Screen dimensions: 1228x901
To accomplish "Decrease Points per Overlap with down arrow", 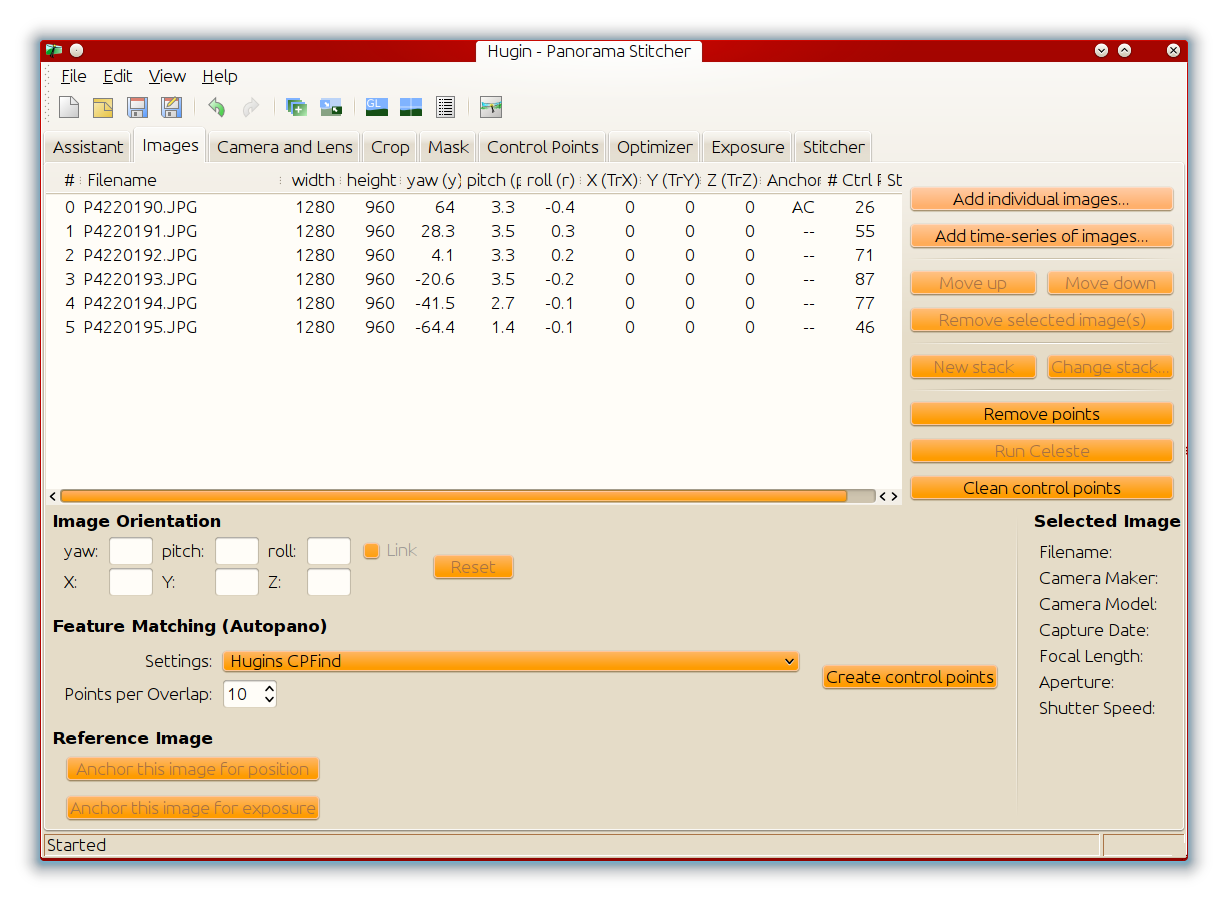I will 269,700.
